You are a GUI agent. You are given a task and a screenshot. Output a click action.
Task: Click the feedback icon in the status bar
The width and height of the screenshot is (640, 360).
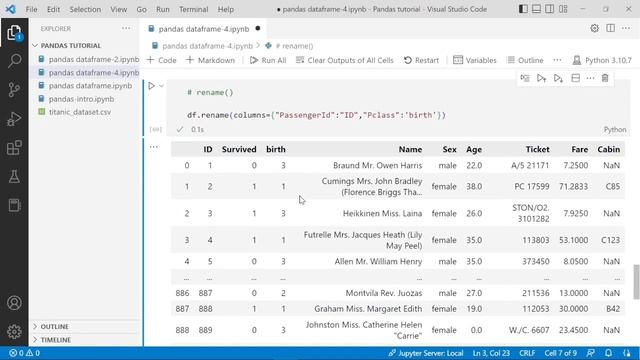coord(591,353)
